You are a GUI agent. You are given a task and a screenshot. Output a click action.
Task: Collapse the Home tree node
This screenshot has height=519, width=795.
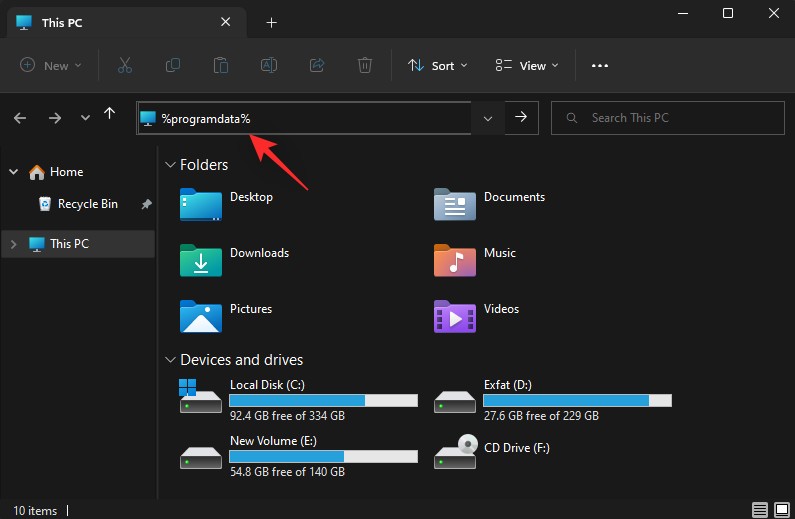tap(14, 172)
